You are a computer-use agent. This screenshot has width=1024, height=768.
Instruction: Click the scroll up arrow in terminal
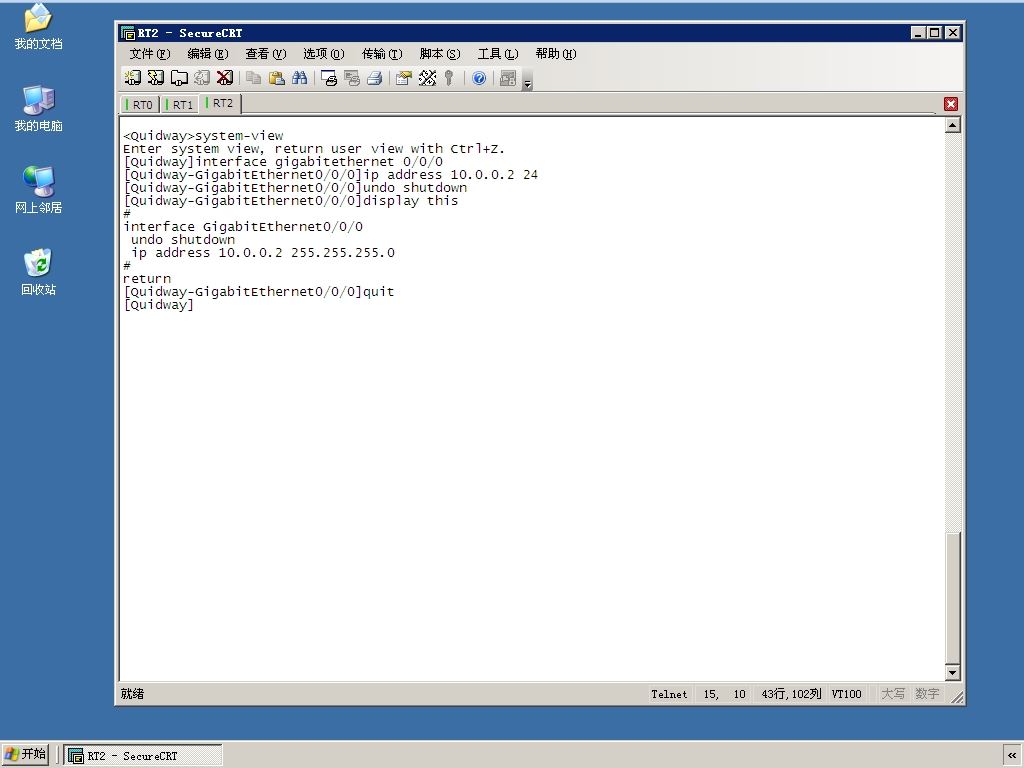pyautogui.click(x=953, y=125)
